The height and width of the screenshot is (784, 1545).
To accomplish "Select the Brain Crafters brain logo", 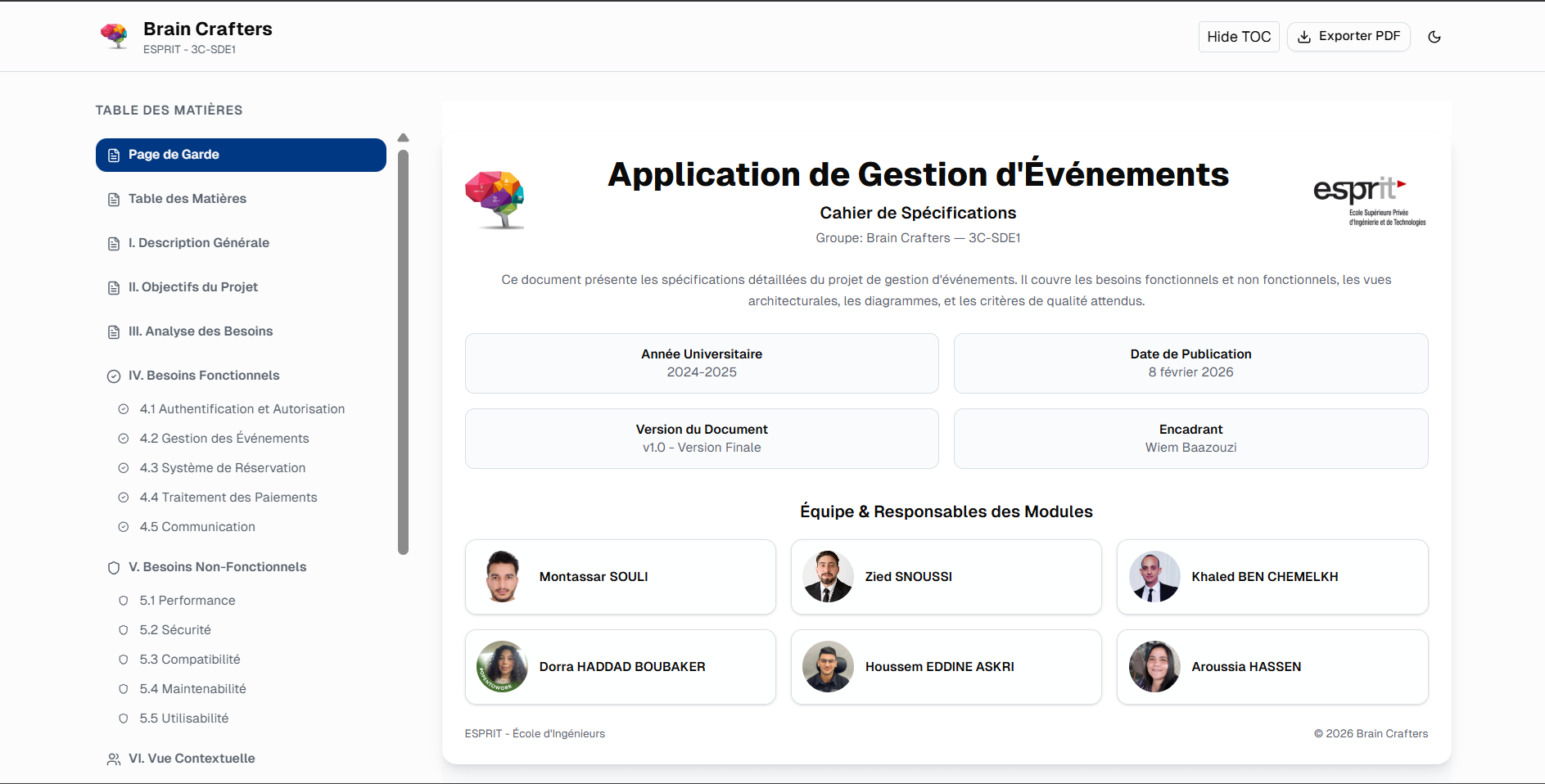I will click(115, 35).
